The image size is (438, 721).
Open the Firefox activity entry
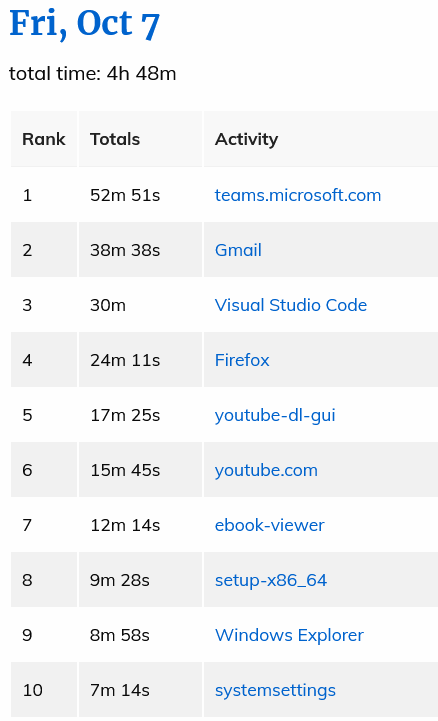pyautogui.click(x=242, y=360)
